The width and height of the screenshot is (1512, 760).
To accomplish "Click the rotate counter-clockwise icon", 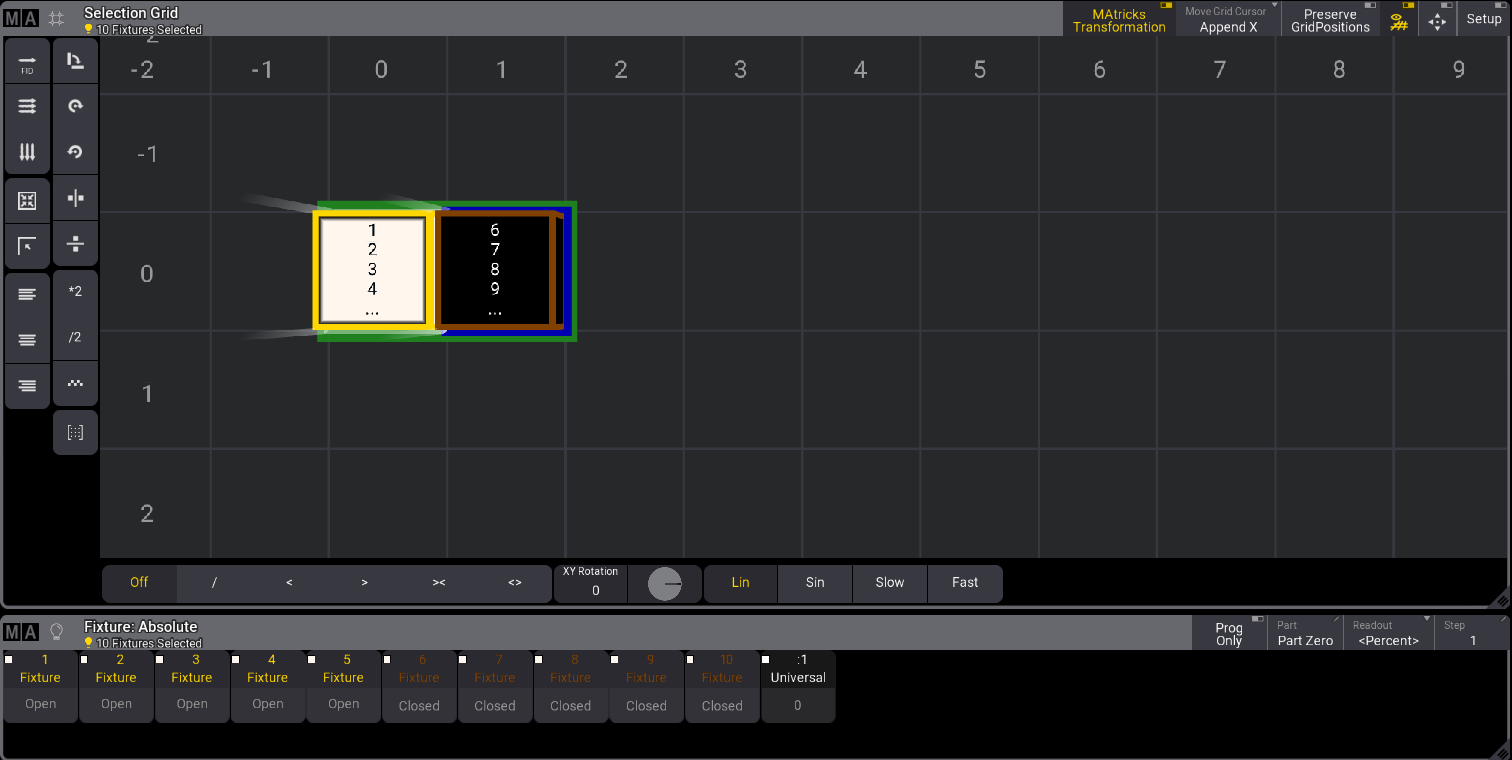I will pyautogui.click(x=75, y=152).
